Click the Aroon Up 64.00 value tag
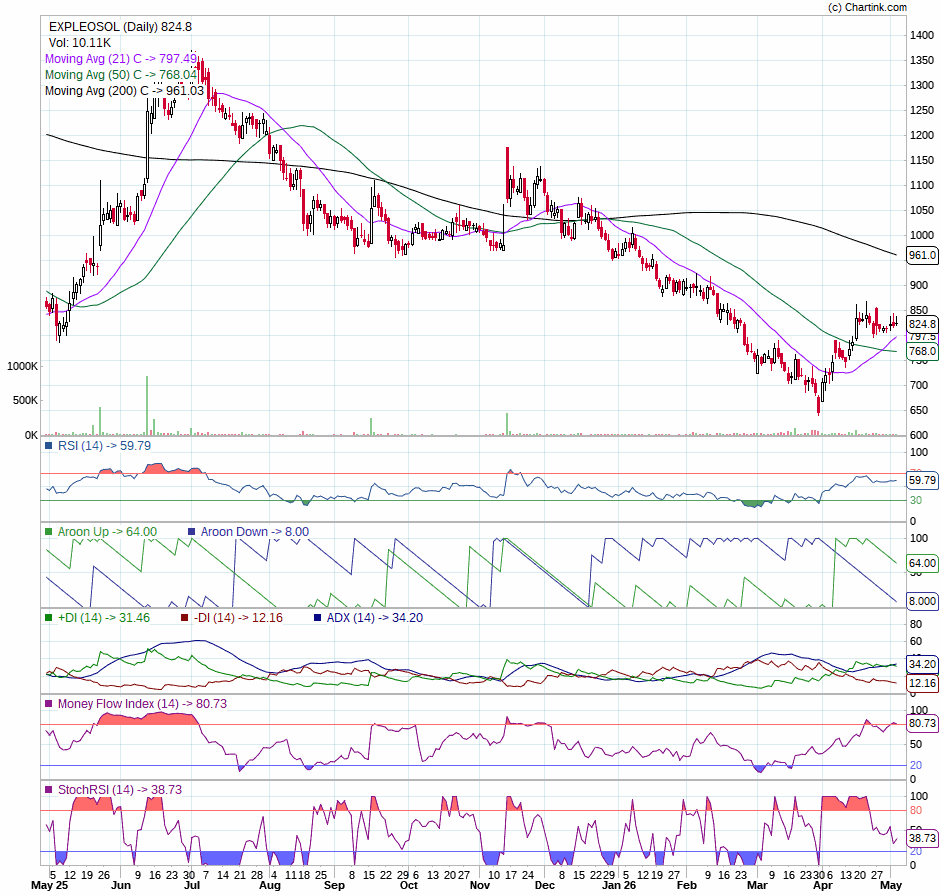Image resolution: width=941 pixels, height=895 pixels. pyautogui.click(x=922, y=563)
